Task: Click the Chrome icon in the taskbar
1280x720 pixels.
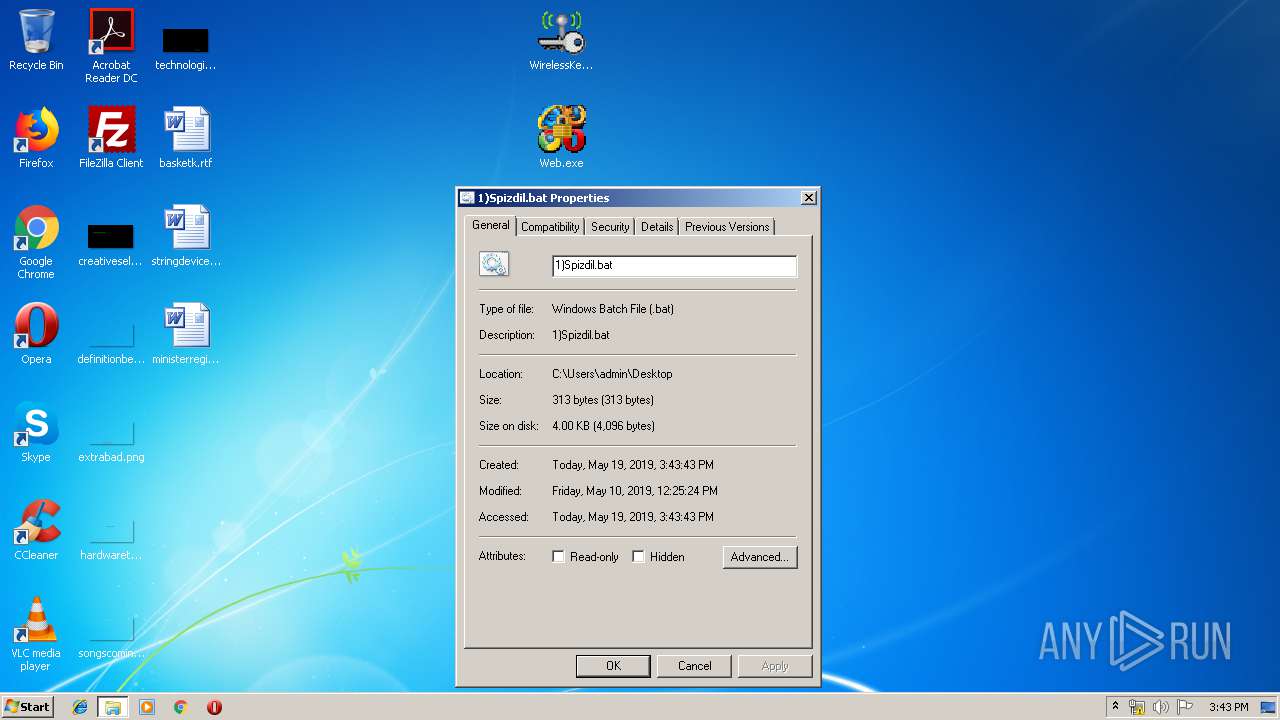Action: [181, 707]
